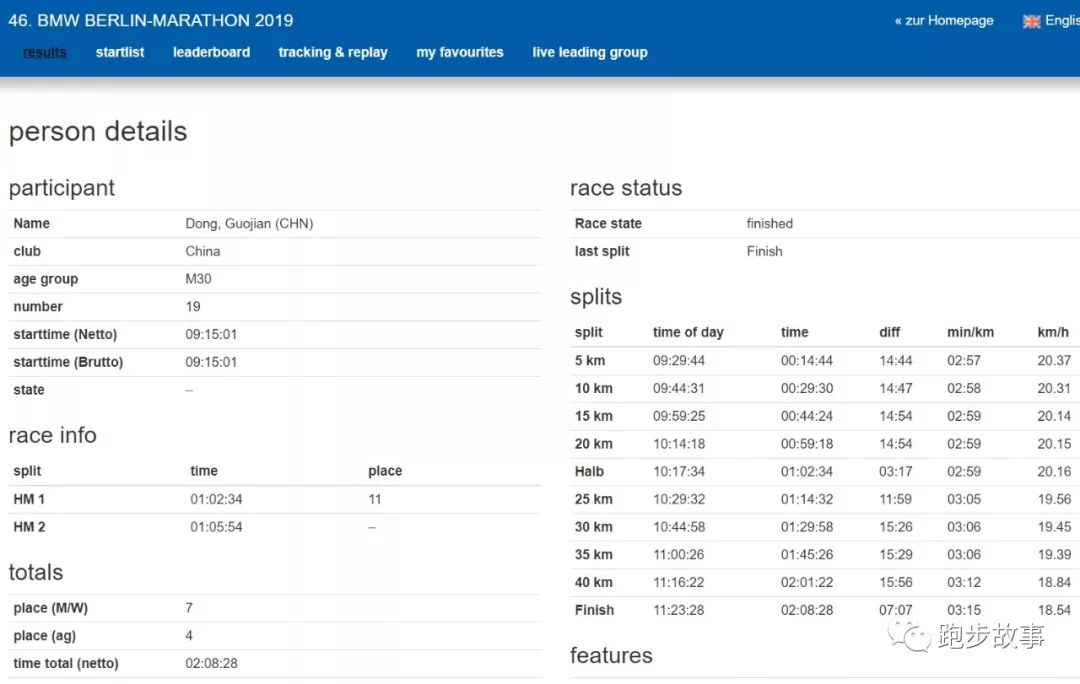Click the Finish split row
Image resolution: width=1080 pixels, height=684 pixels.
(594, 610)
